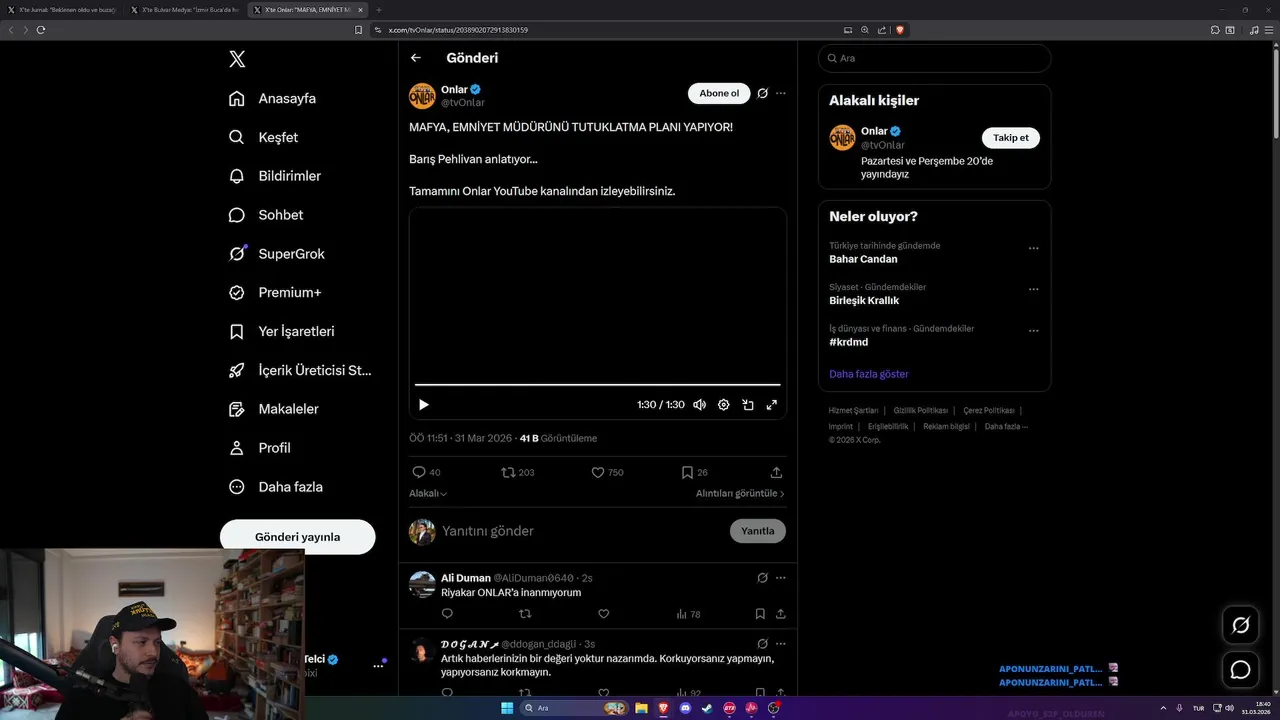The image size is (1280, 720).
Task: Open more options for Bahar Candan trend
Action: tap(1033, 248)
